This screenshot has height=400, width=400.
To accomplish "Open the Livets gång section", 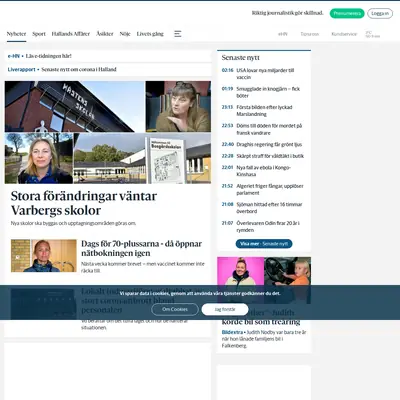I will tap(150, 34).
